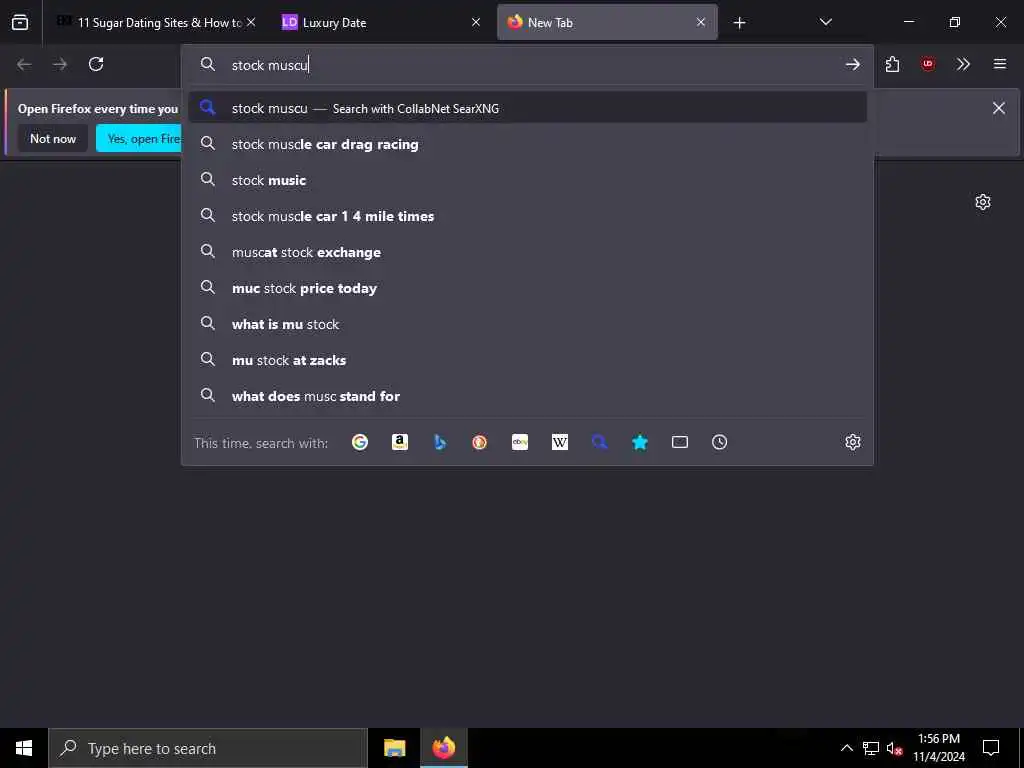Select suggestion what does musc stand for

(528, 395)
